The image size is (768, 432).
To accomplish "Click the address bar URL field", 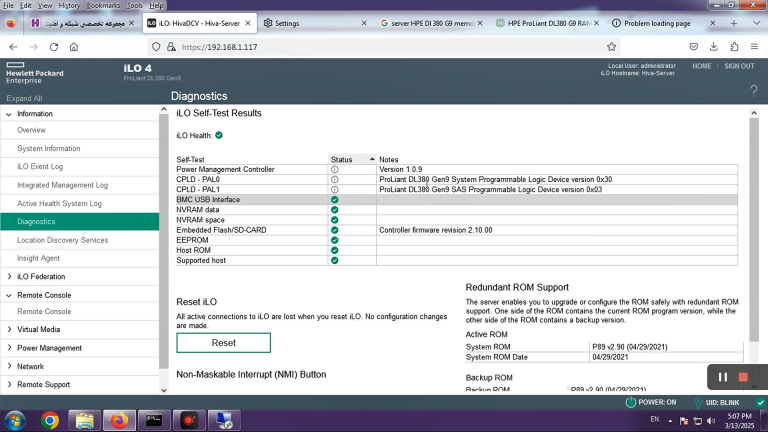I will tap(382, 47).
